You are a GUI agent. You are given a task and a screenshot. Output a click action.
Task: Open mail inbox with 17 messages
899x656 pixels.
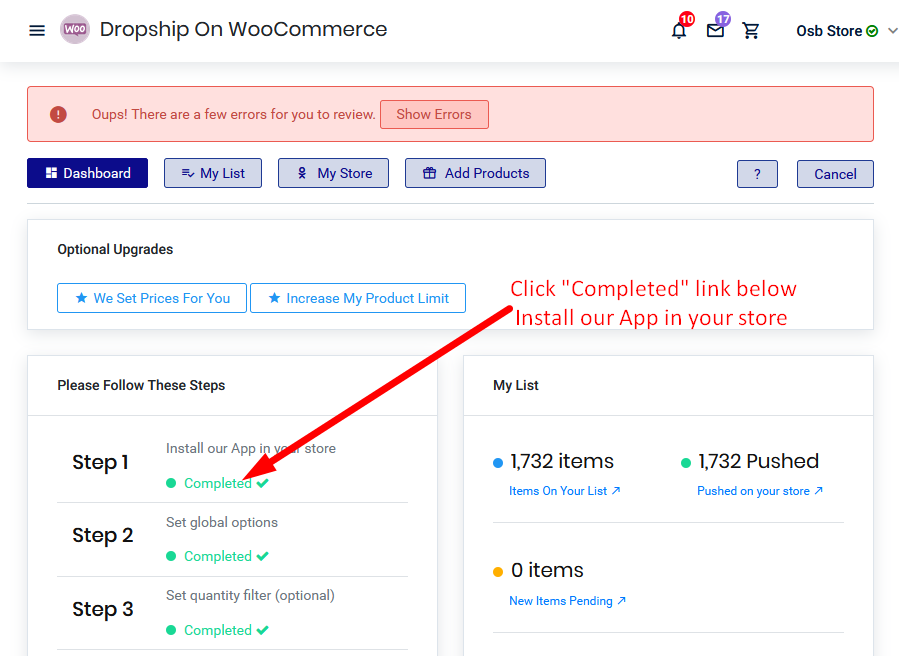coord(716,30)
